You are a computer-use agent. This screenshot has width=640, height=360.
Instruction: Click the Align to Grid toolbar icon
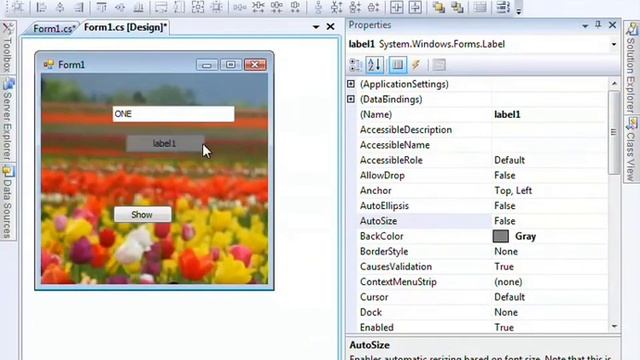pos(18,7)
